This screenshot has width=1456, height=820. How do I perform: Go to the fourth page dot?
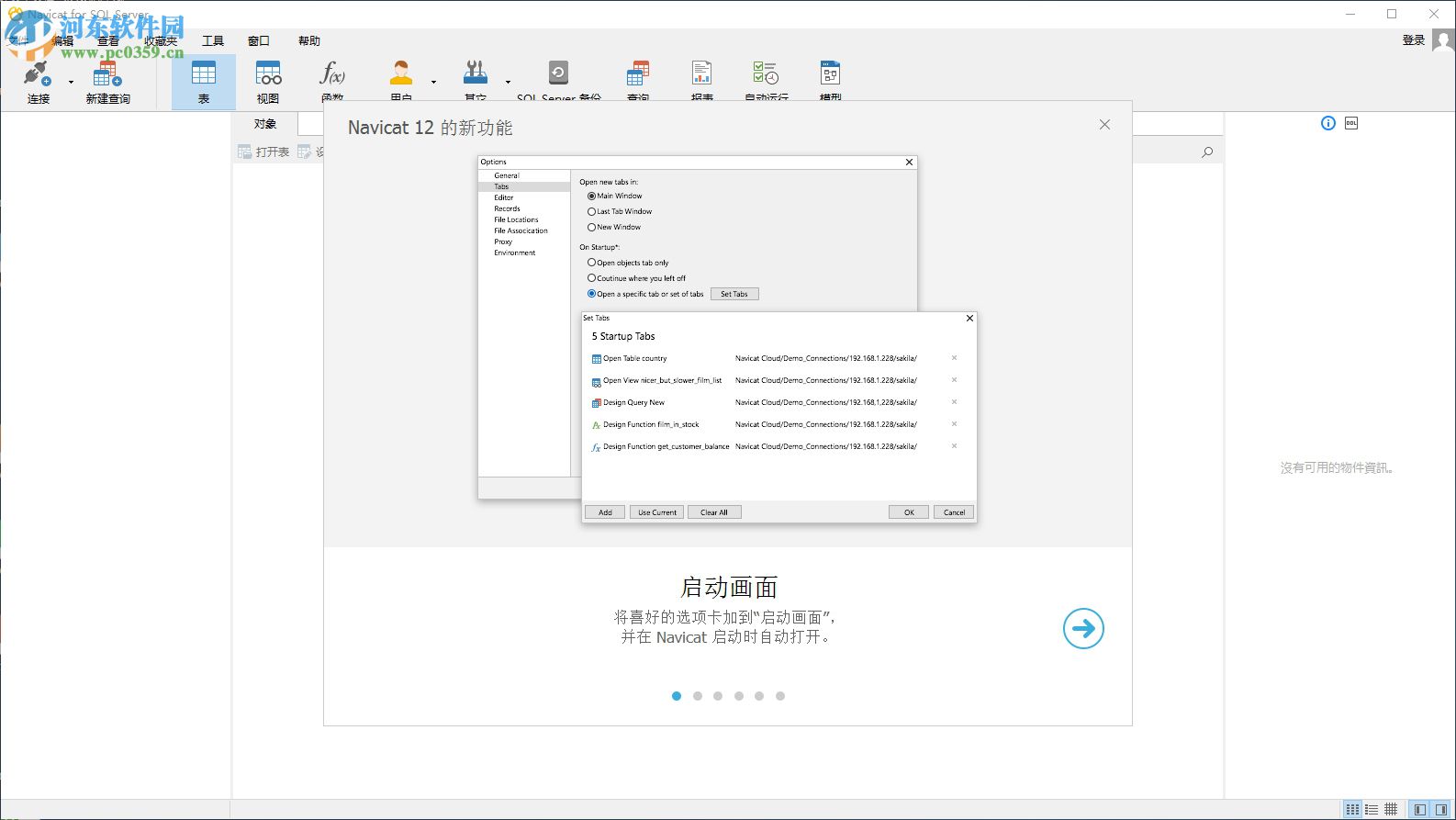tap(739, 696)
